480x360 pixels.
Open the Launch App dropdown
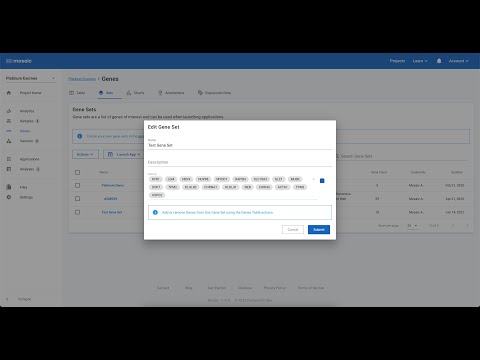[124, 154]
